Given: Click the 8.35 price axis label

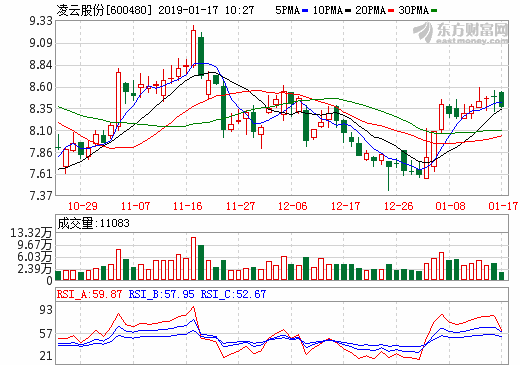Looking at the screenshot, I should point(41,109).
